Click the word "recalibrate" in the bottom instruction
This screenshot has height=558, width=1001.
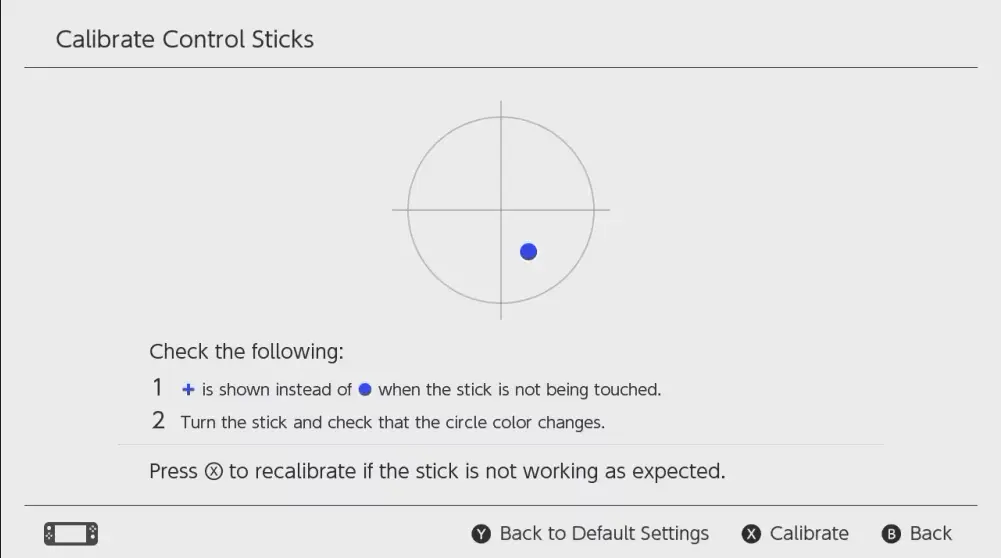tap(297, 471)
